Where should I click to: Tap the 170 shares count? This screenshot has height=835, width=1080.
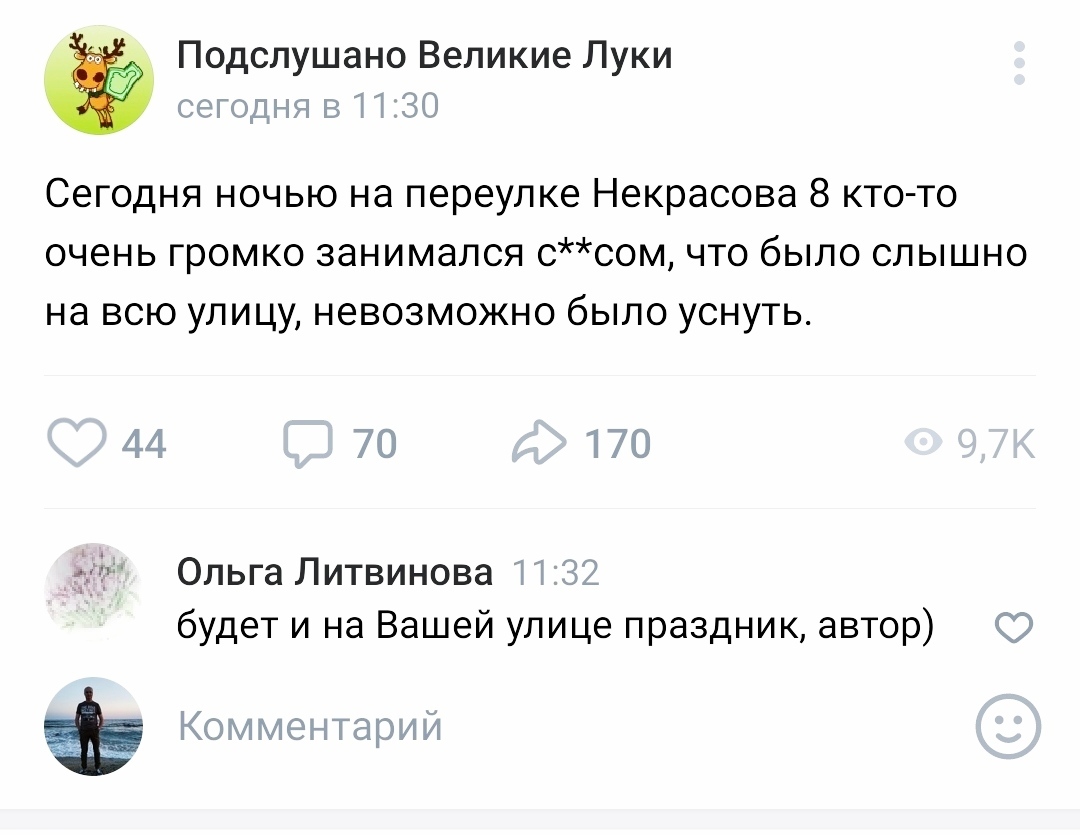[x=618, y=444]
